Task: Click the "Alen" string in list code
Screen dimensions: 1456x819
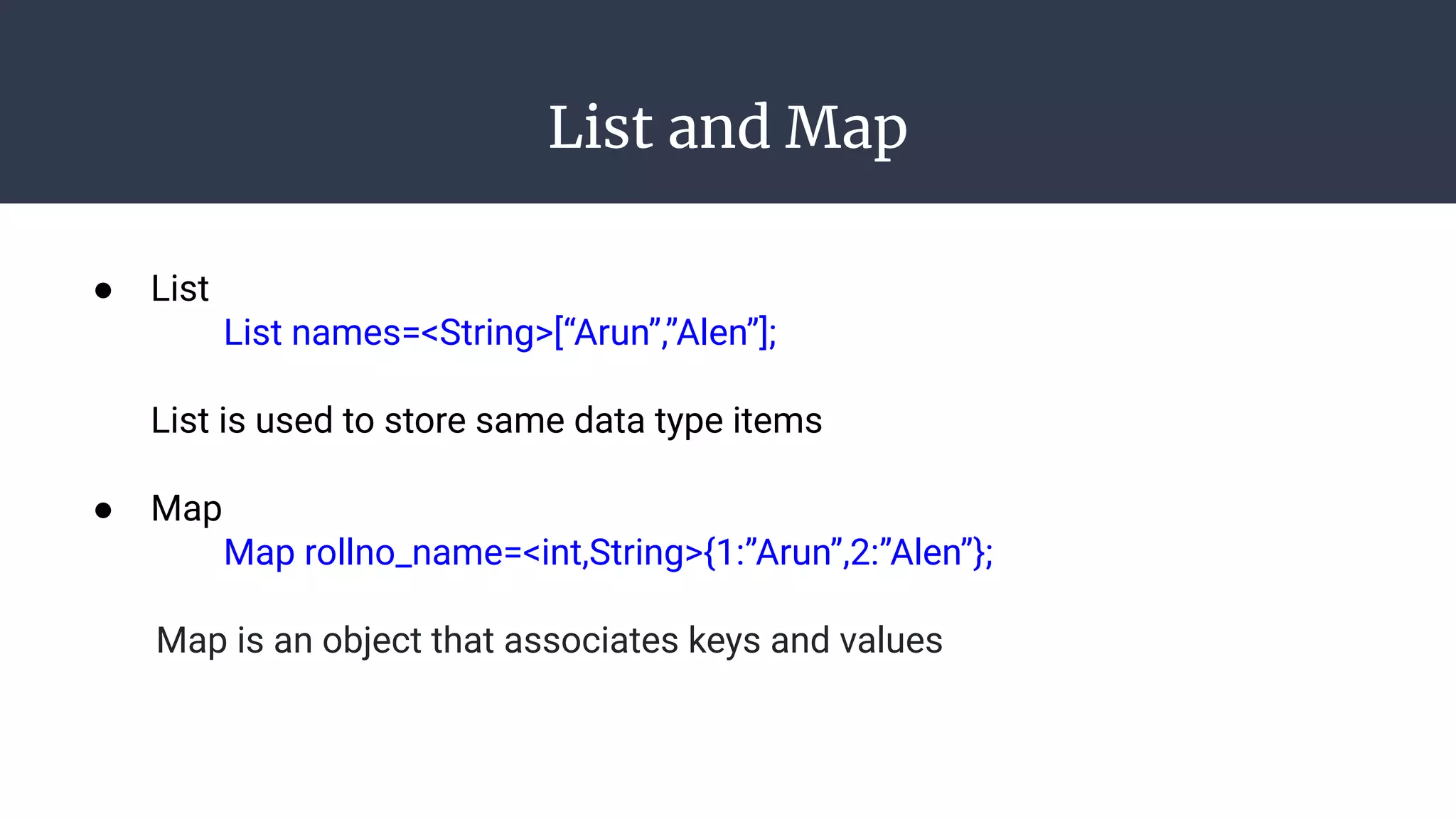Action: [712, 333]
